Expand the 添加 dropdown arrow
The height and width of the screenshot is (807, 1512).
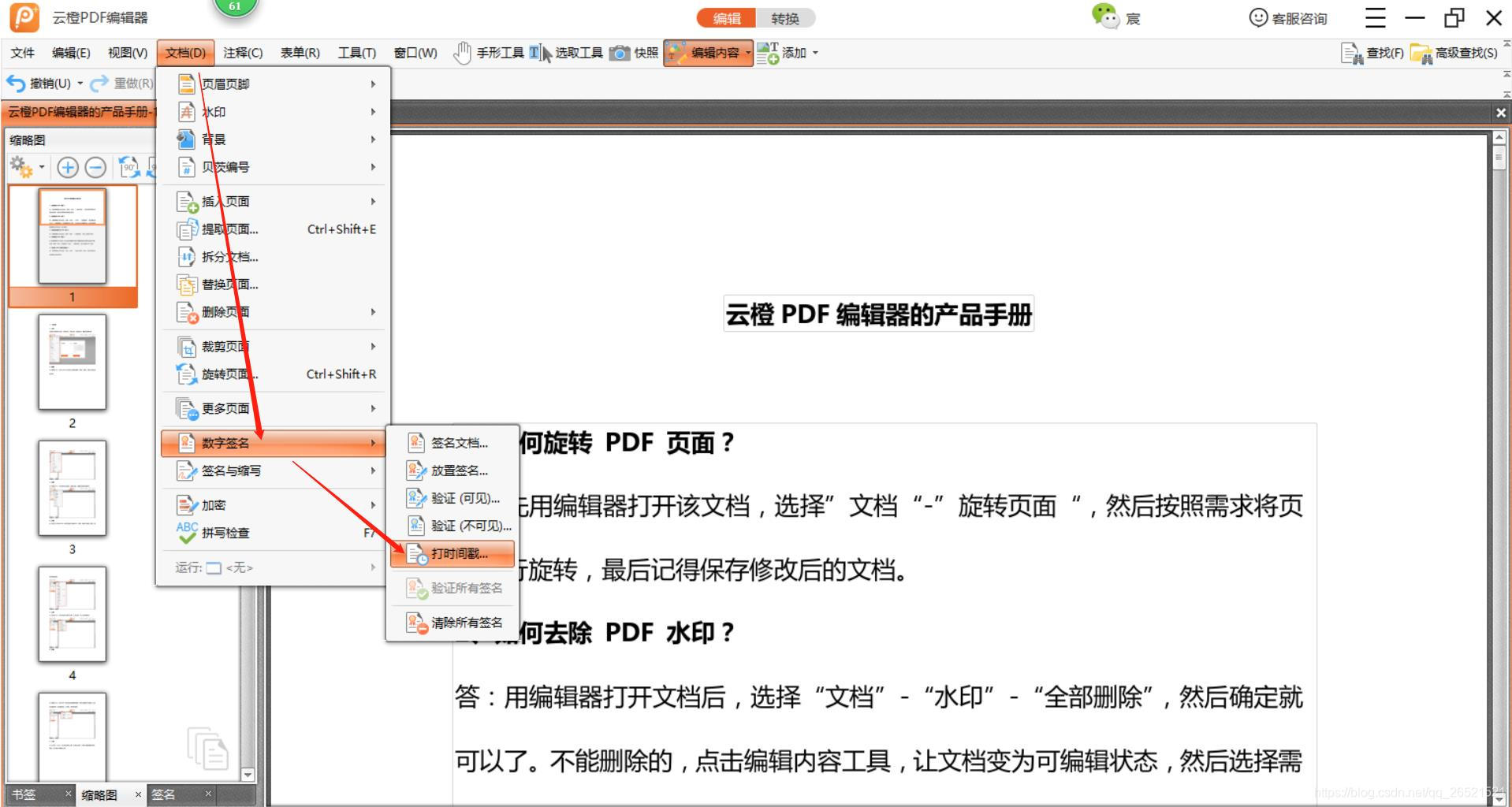click(815, 53)
